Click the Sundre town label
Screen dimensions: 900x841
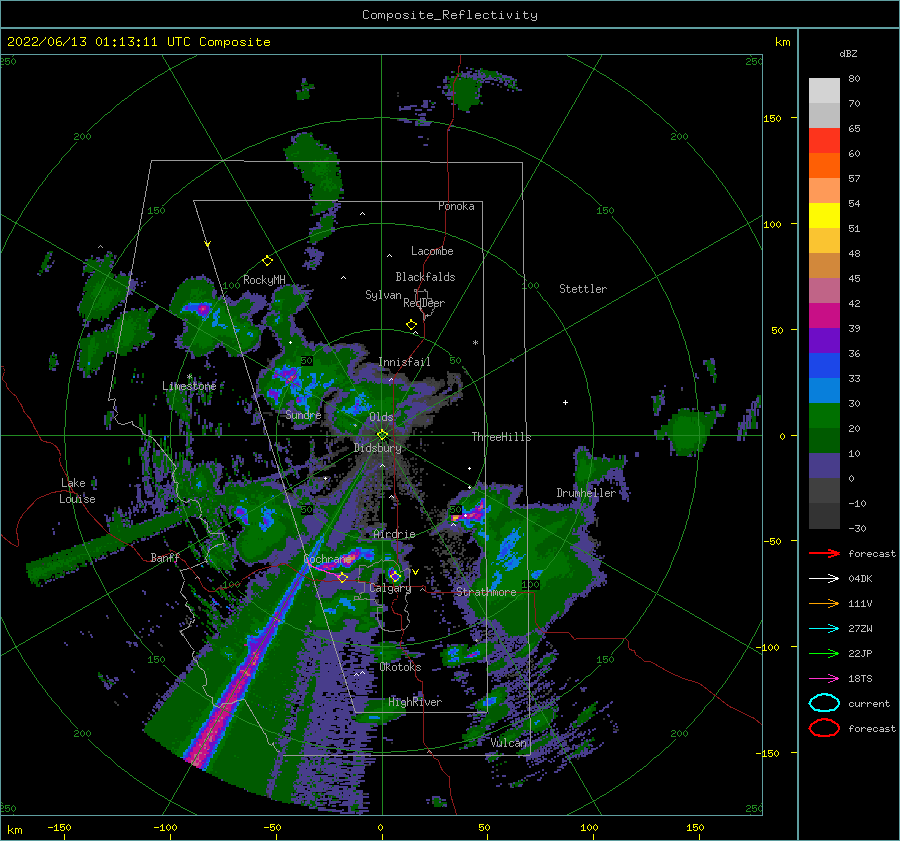pos(303,414)
